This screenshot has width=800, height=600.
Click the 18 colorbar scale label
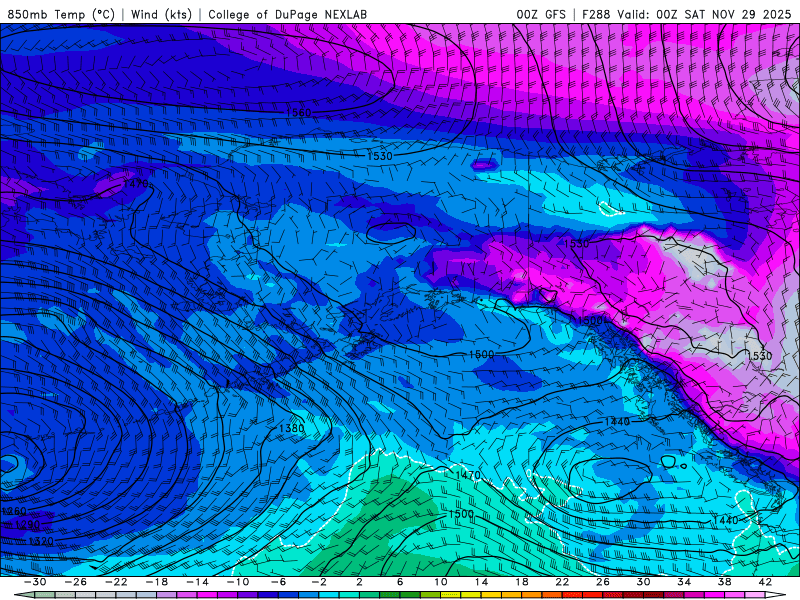[x=521, y=582]
